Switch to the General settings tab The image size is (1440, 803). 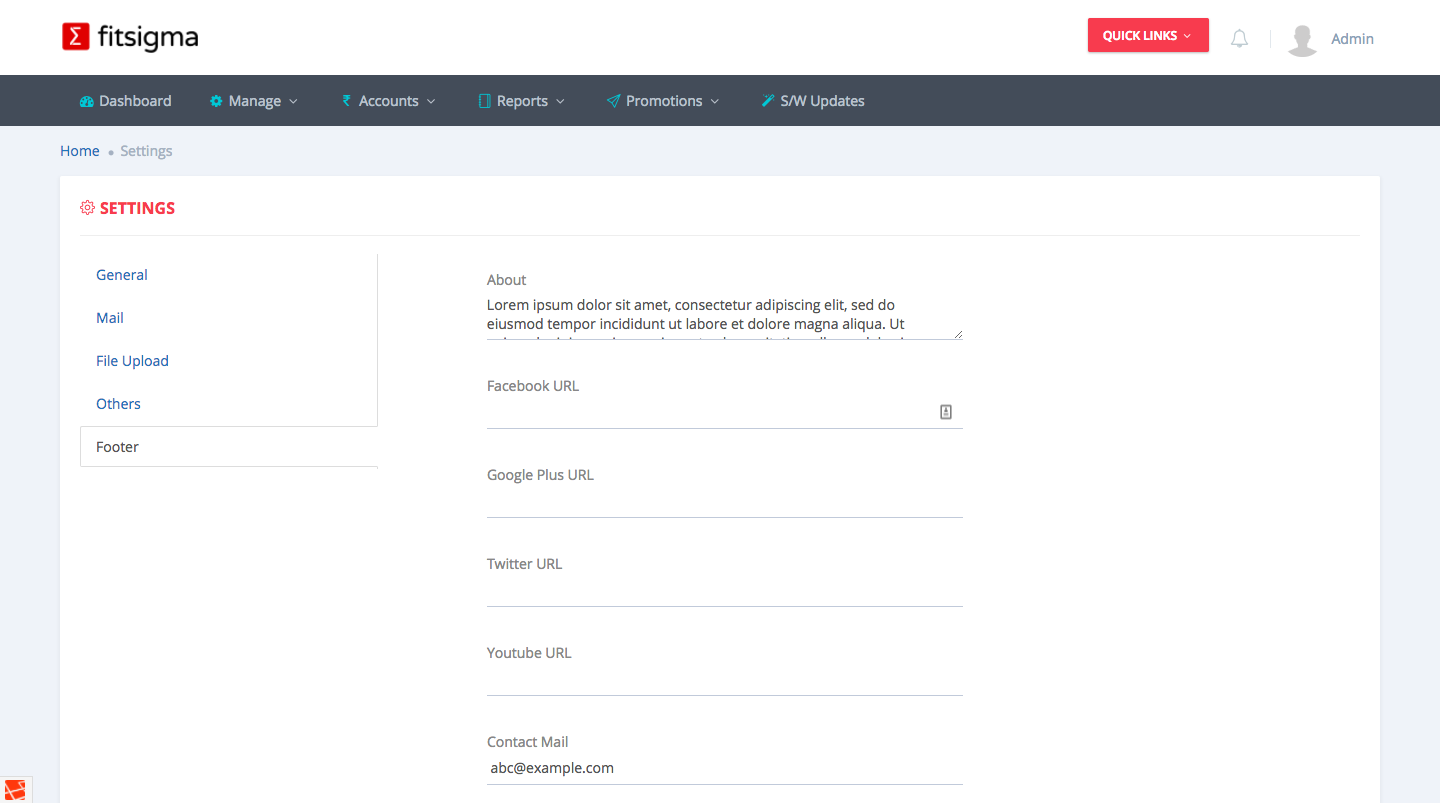coord(122,275)
